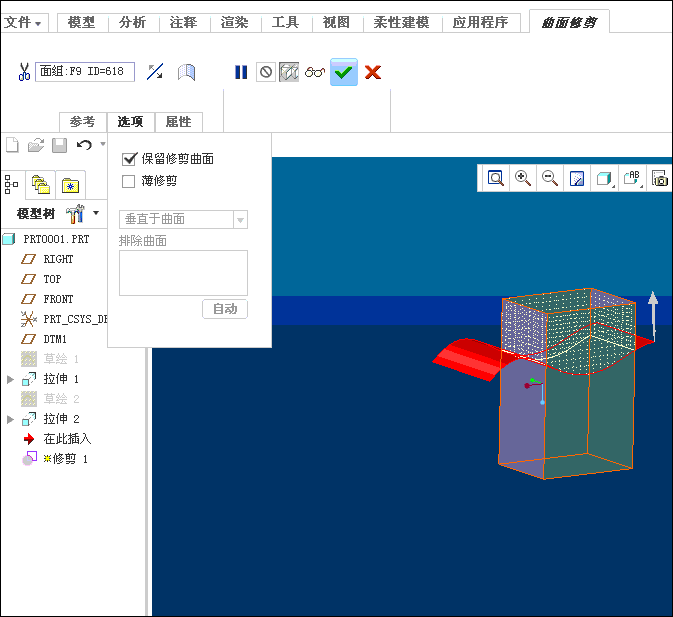The height and width of the screenshot is (617, 673).
Task: Select PRT0001.PRT in model tree
Action: (56, 239)
